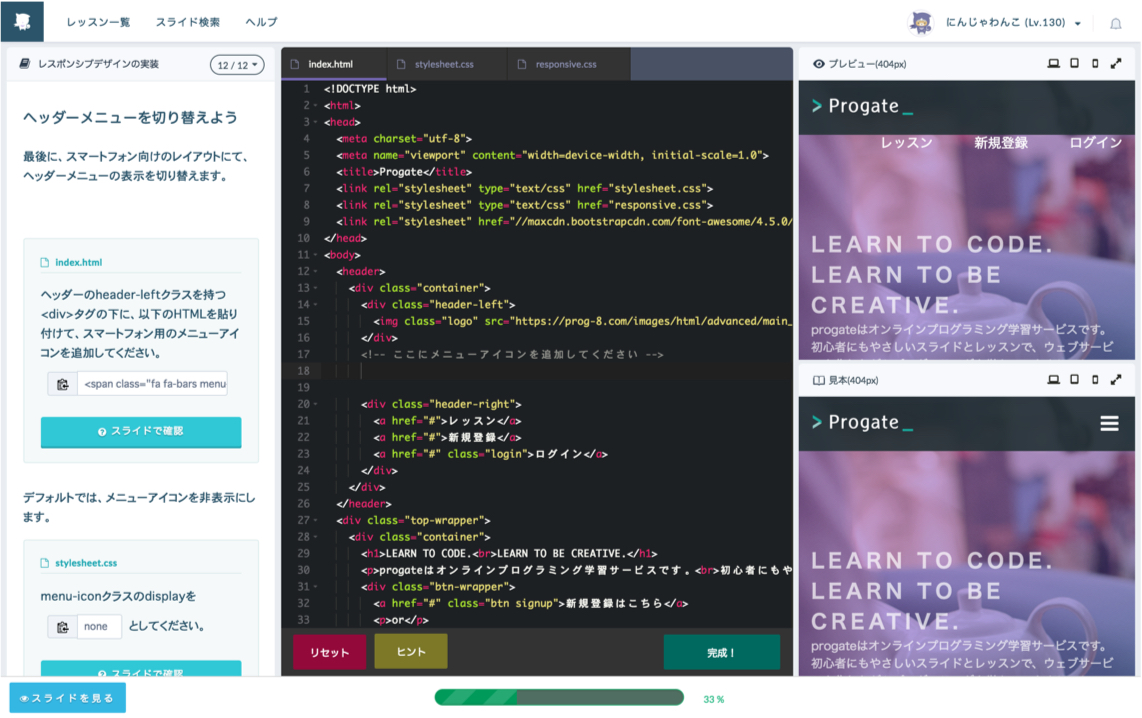Screen dimensions: 1142x718
Task: Open スライド検索 in the top navigation
Action: pos(188,22)
